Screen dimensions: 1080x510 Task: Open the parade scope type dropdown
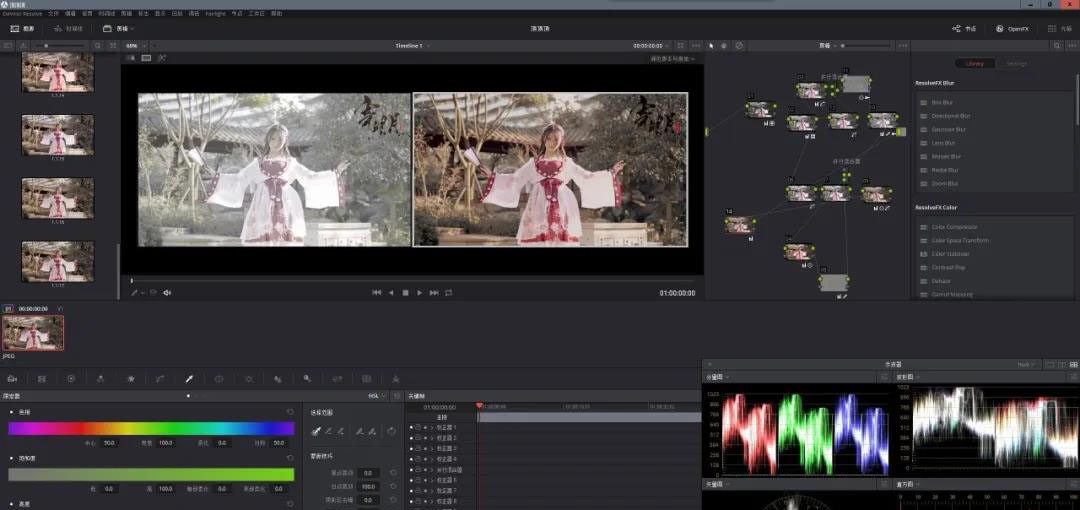pyautogui.click(x=718, y=377)
